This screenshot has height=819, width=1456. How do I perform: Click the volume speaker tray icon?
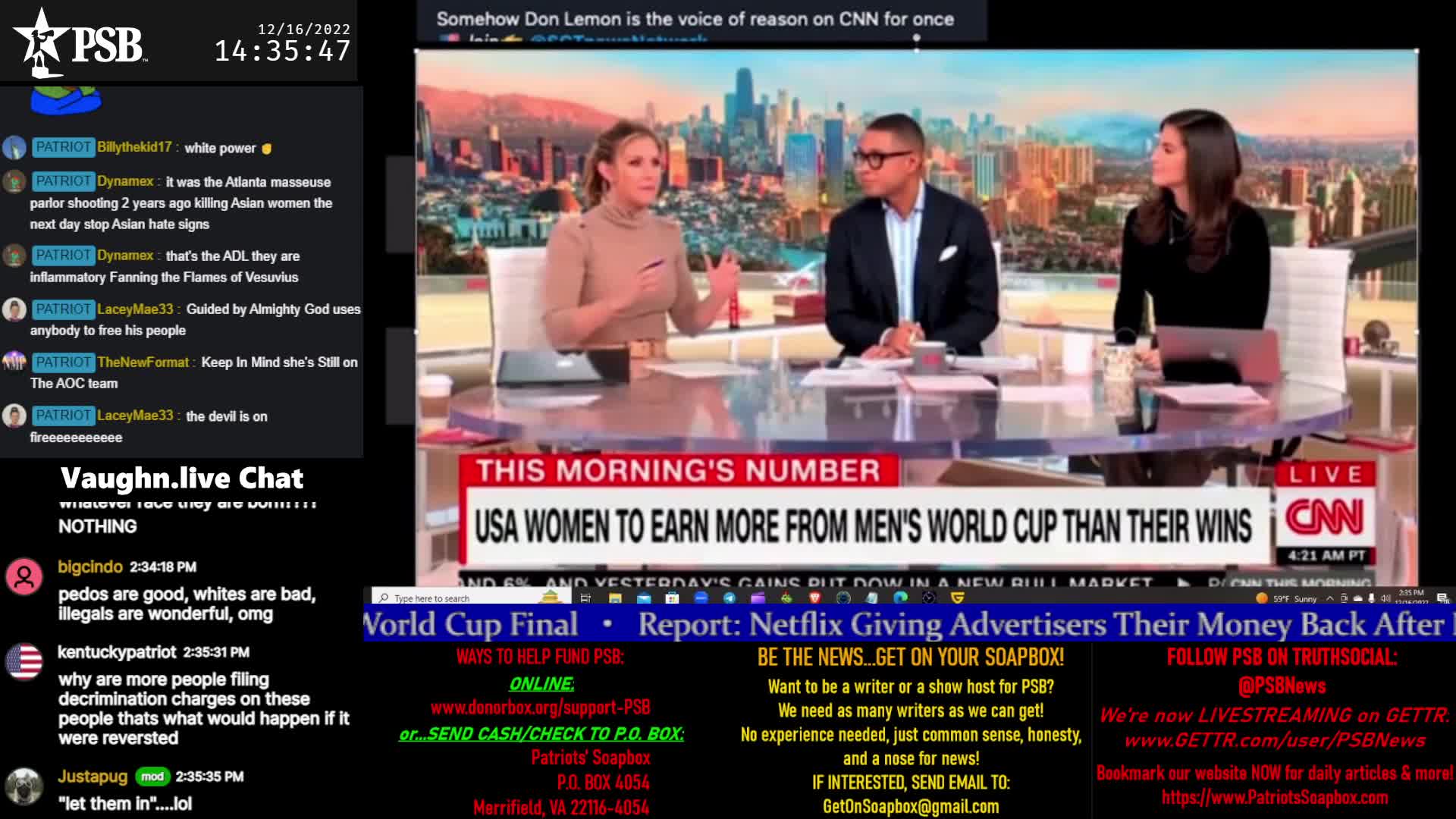(1385, 598)
